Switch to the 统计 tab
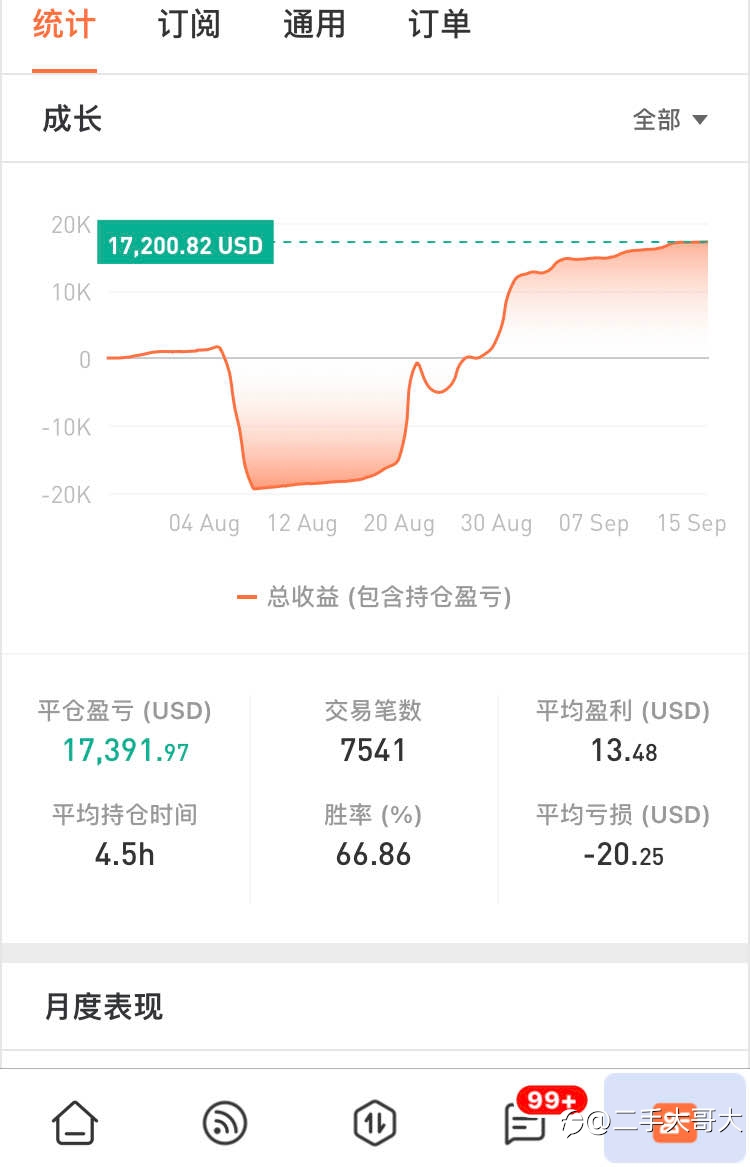The height and width of the screenshot is (1167, 750). pyautogui.click(x=64, y=25)
